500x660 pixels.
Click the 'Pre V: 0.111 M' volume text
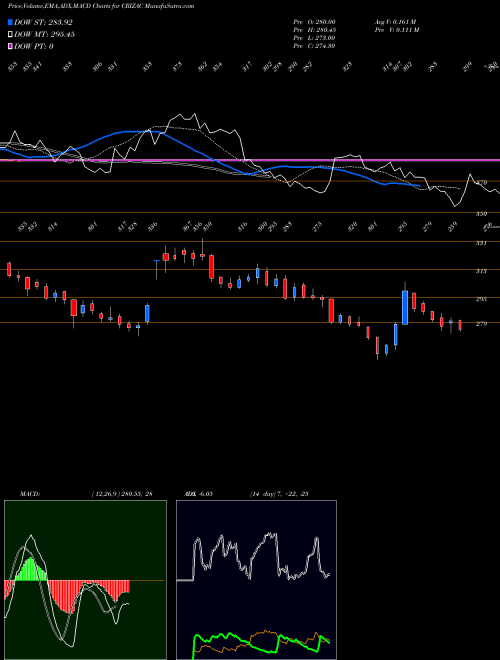[396, 30]
